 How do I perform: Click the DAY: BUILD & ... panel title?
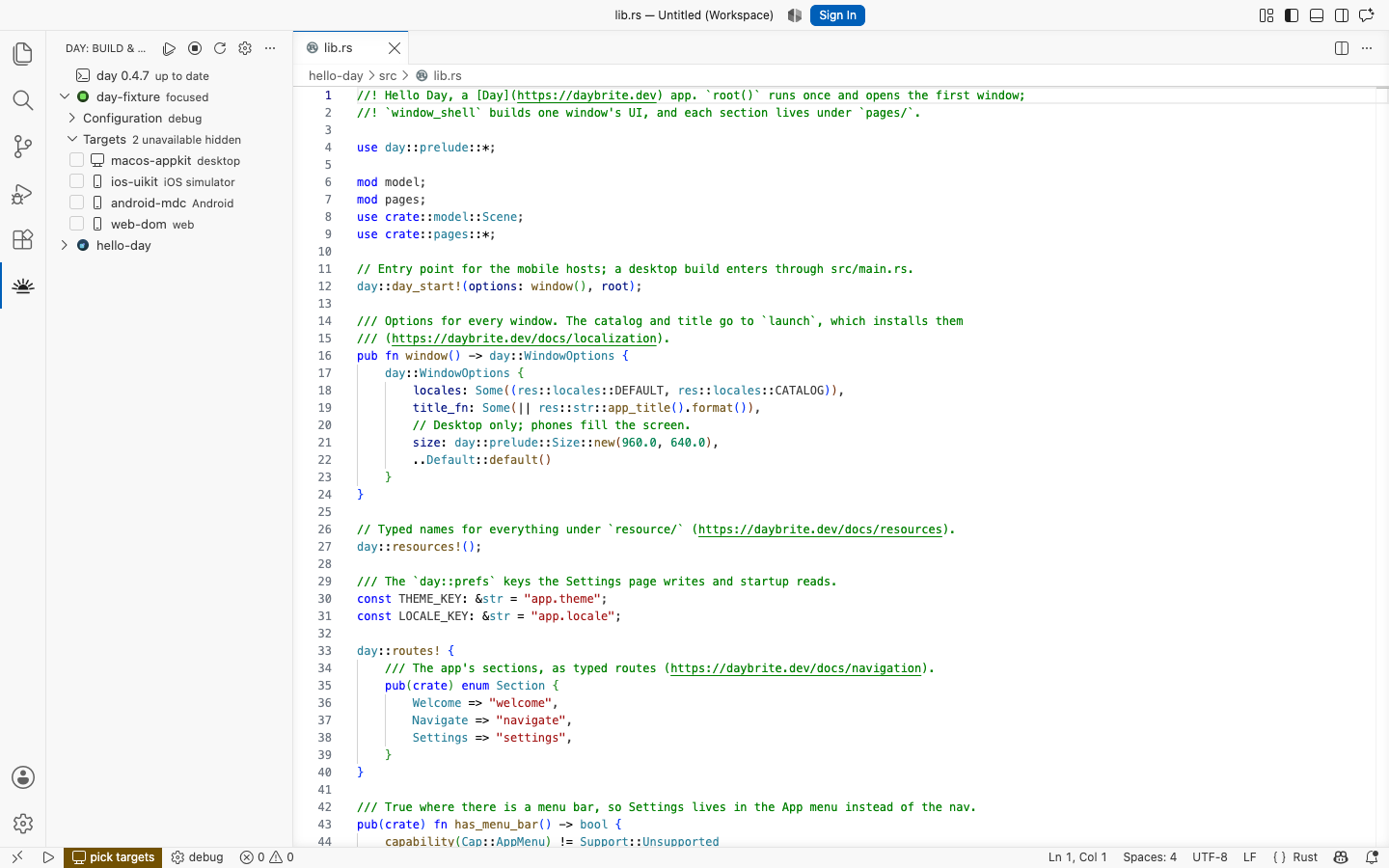coord(106,48)
